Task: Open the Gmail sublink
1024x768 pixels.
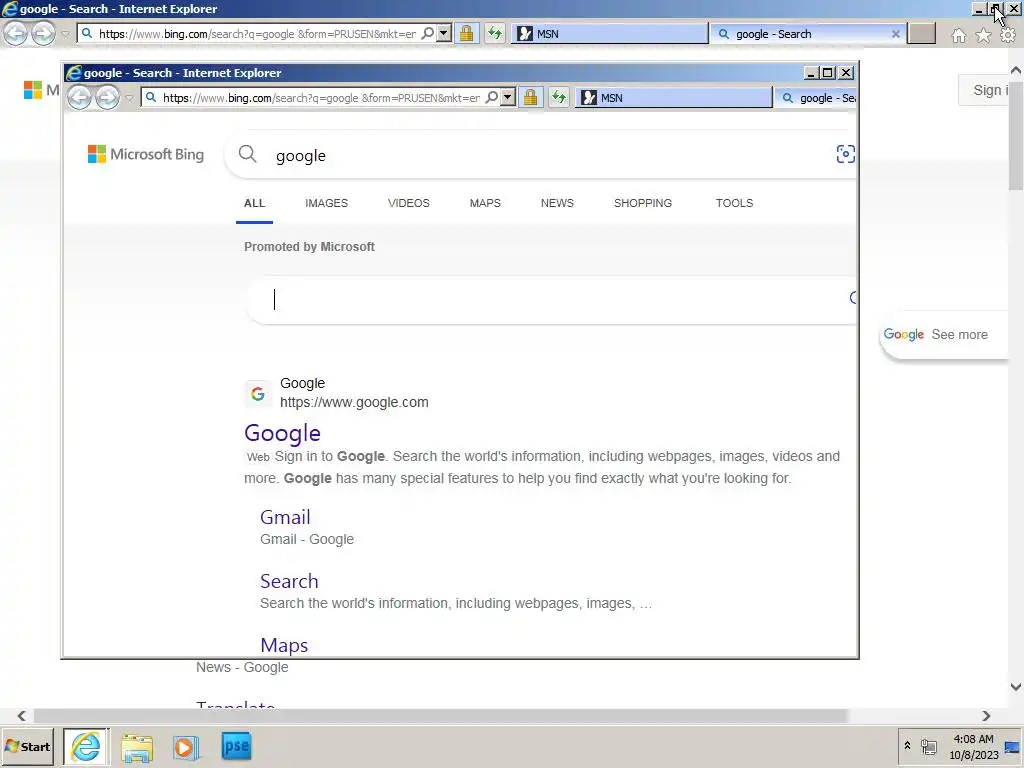Action: [285, 517]
